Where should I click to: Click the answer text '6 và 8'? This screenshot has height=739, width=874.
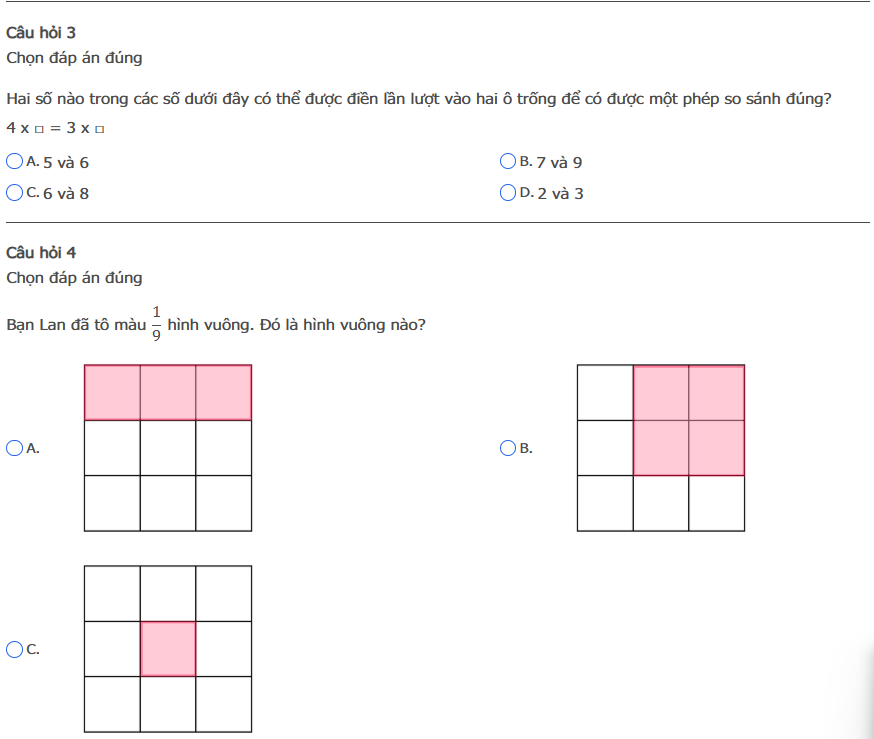pyautogui.click(x=66, y=193)
